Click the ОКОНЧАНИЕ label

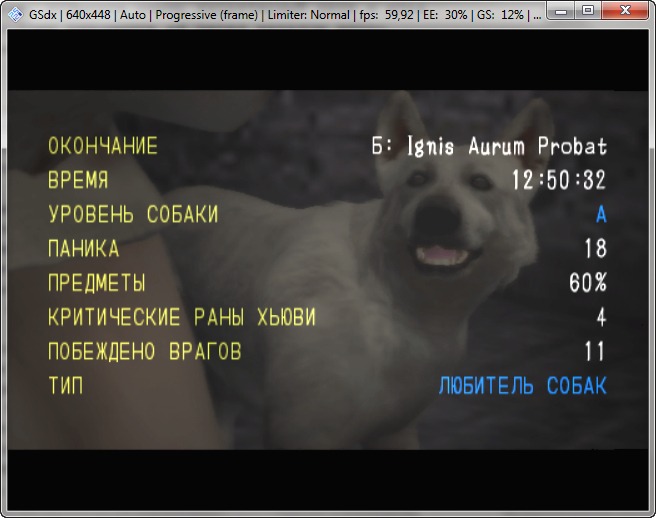(103, 146)
